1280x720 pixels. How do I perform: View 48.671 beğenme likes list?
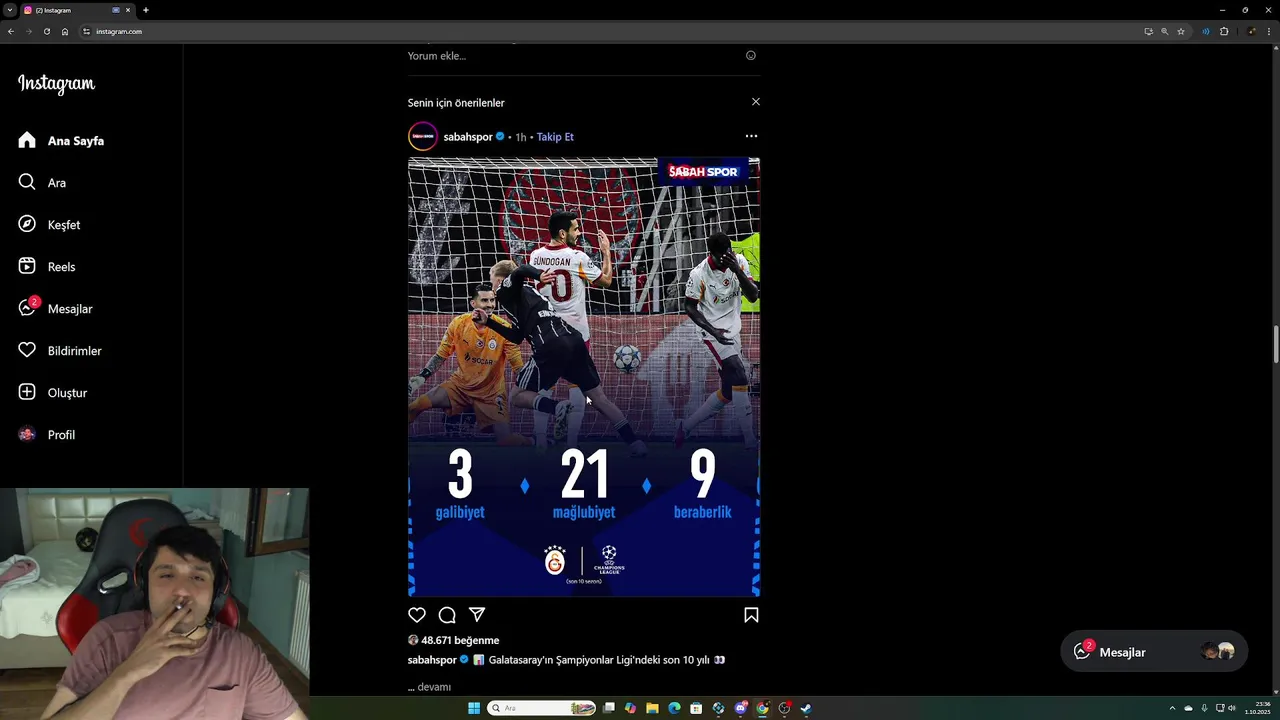pos(460,640)
